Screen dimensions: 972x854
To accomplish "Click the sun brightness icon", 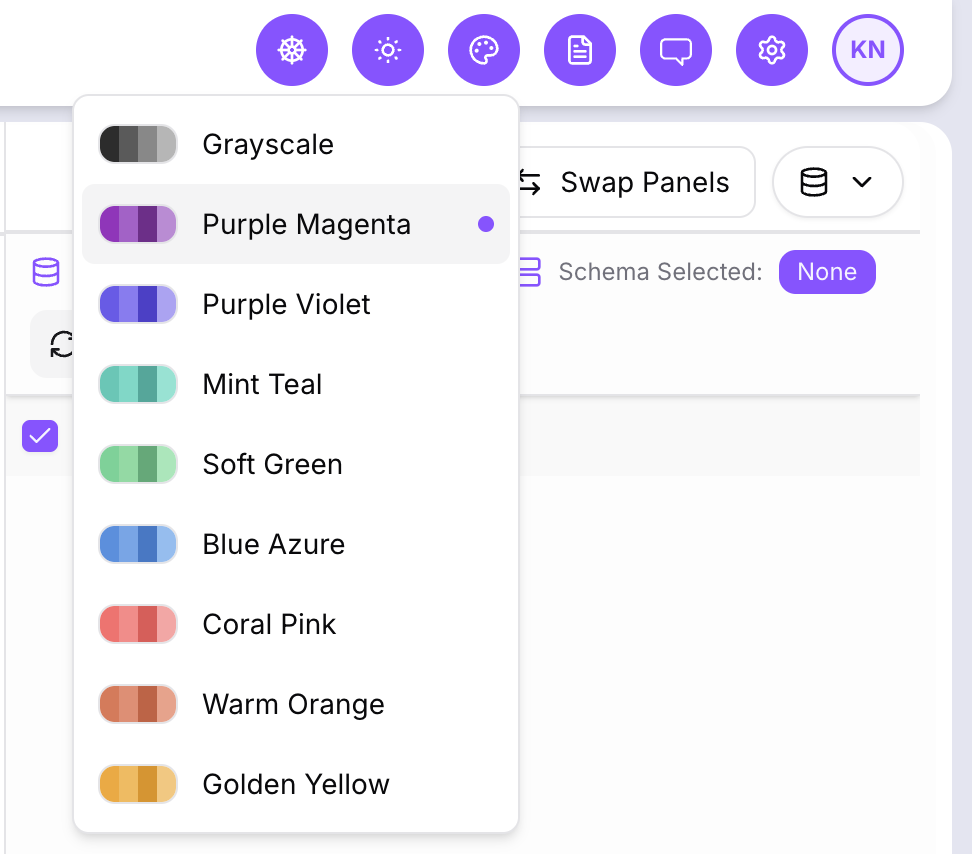I will 388,50.
